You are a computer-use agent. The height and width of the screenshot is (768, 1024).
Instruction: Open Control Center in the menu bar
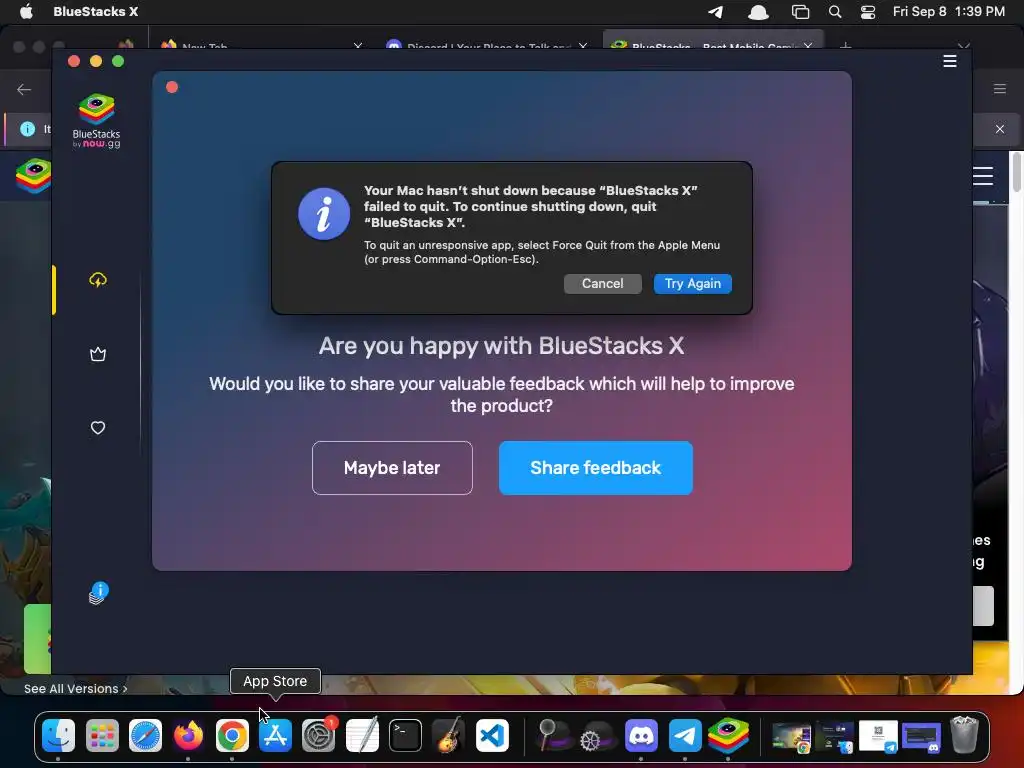pyautogui.click(x=868, y=12)
